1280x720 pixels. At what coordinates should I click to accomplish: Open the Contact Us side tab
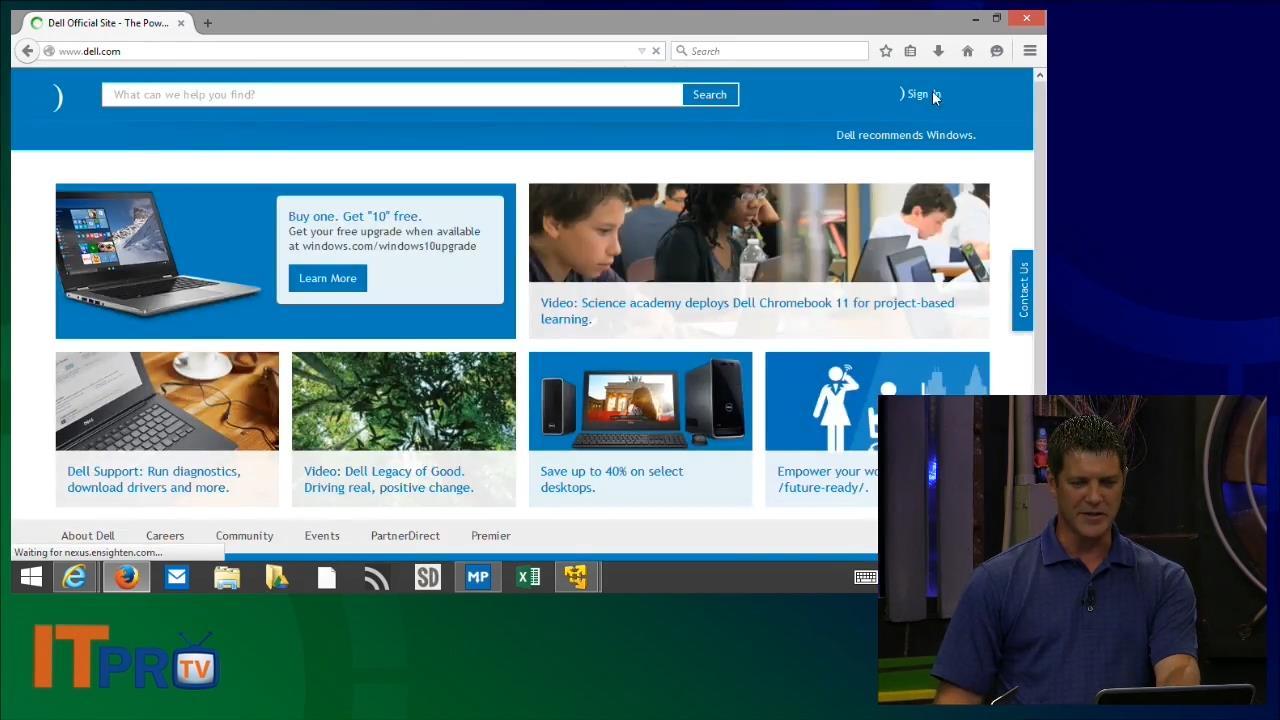tap(1022, 290)
